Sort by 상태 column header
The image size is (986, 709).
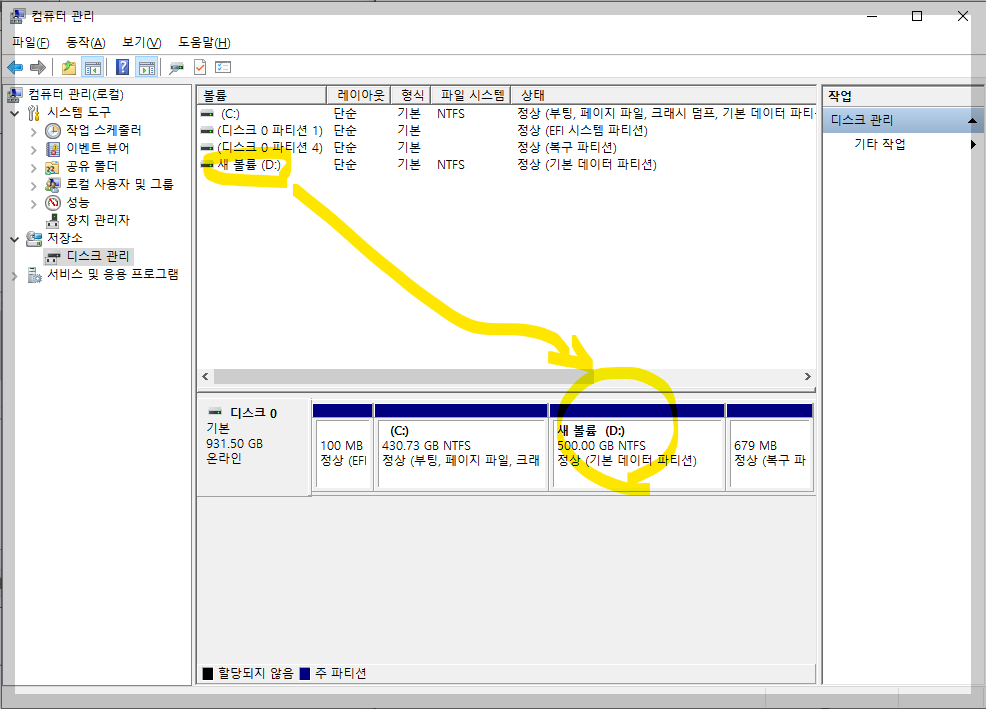(x=663, y=95)
